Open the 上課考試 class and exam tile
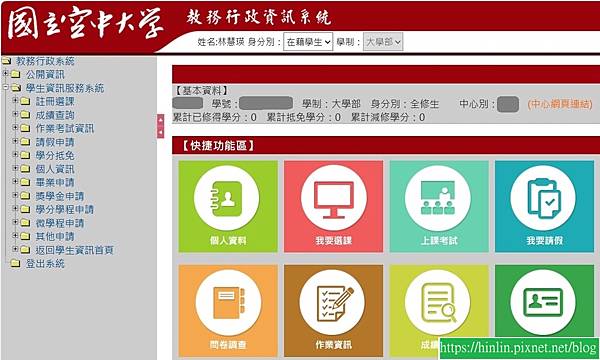This screenshot has width=600, height=360. coord(439,207)
